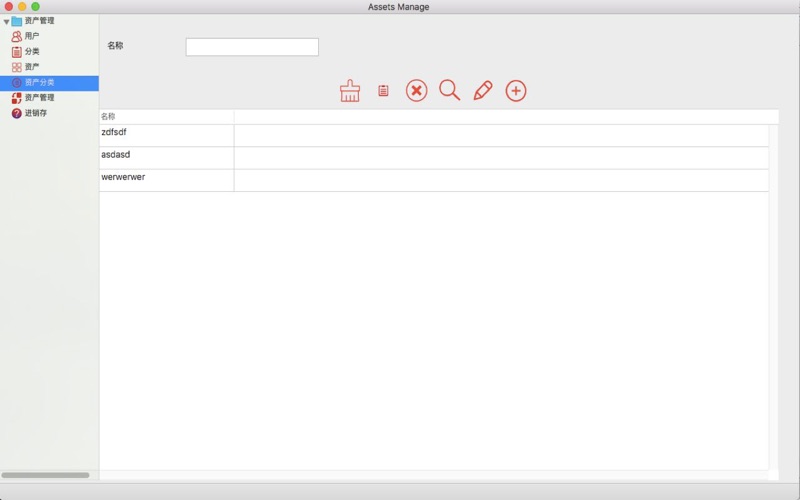
Task: Click the magnifying glass search icon
Action: pyautogui.click(x=450, y=91)
